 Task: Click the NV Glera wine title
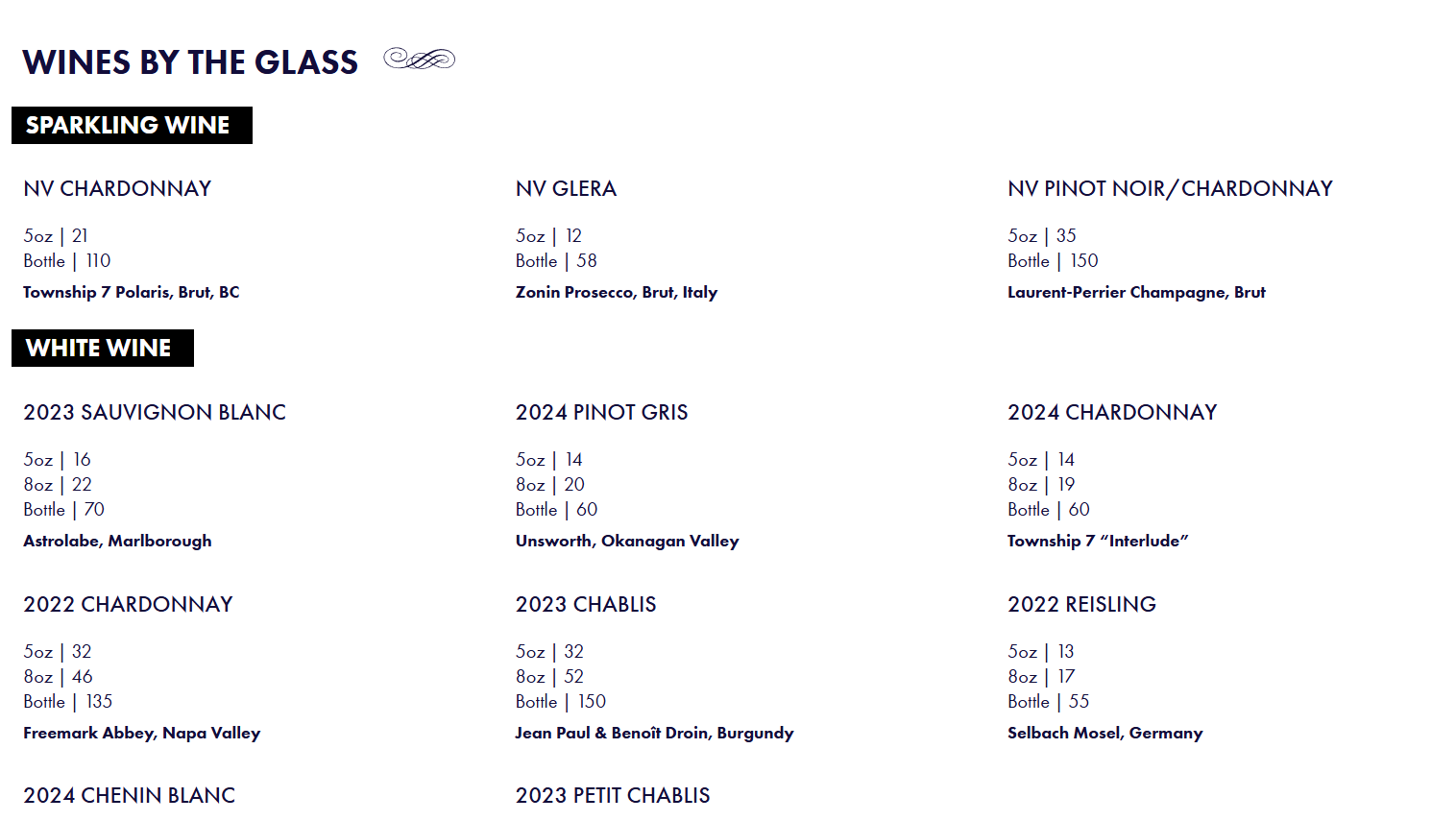click(566, 189)
